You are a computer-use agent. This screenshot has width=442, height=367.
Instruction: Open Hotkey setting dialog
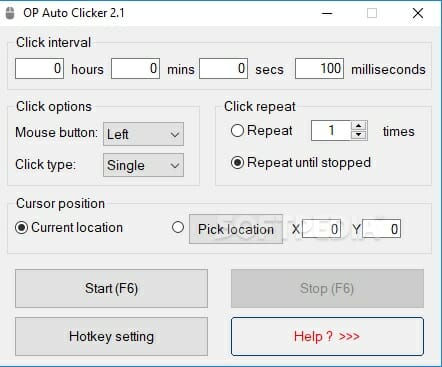[x=111, y=336]
